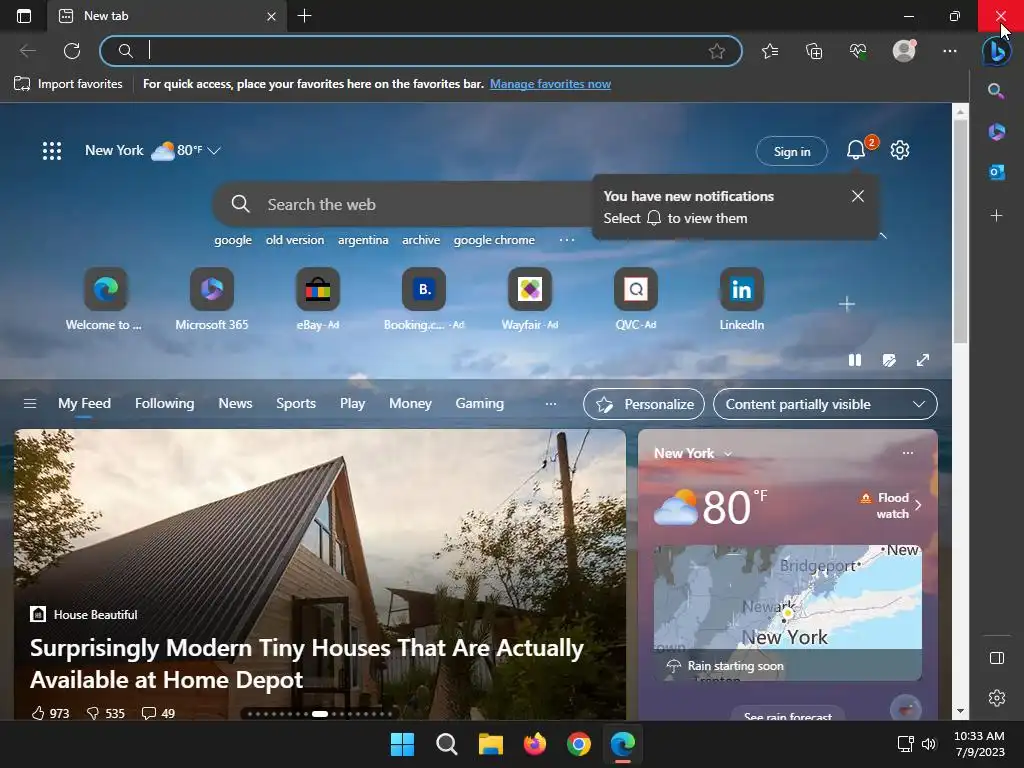1024x768 pixels.
Task: Open Flood watch alert arrow
Action: [x=918, y=505]
